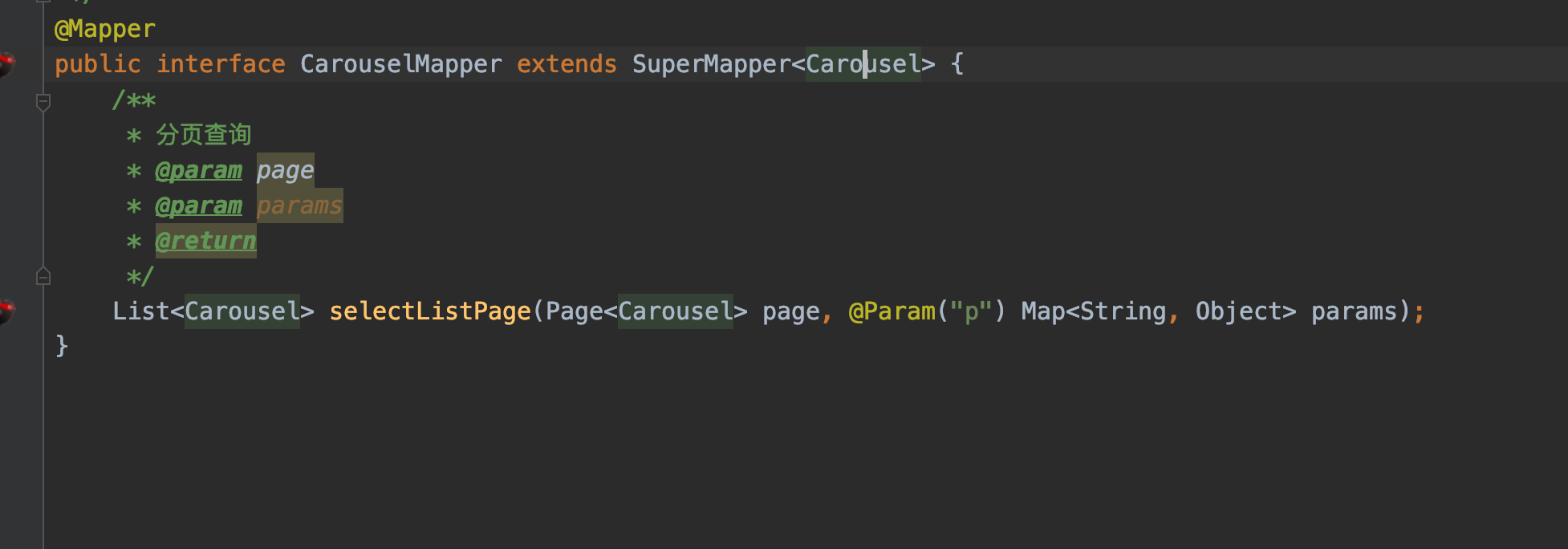Click the @Mapper annotation
The width and height of the screenshot is (1568, 549).
click(104, 29)
